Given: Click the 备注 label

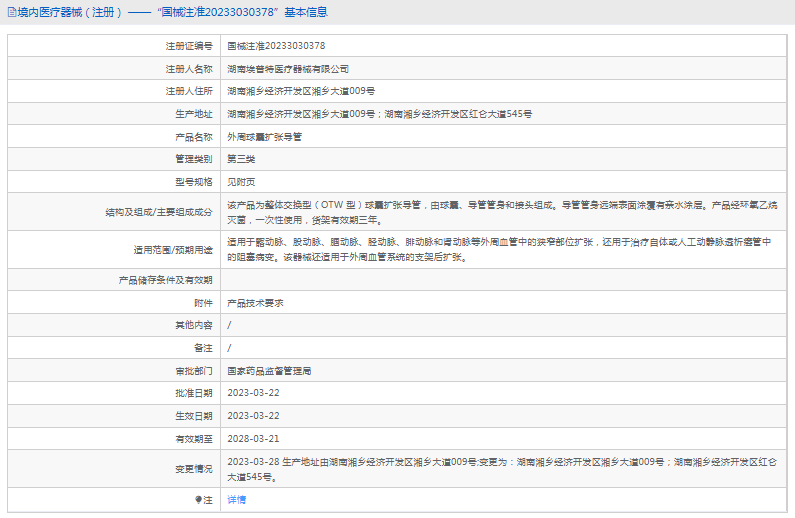Looking at the screenshot, I should coord(203,348).
